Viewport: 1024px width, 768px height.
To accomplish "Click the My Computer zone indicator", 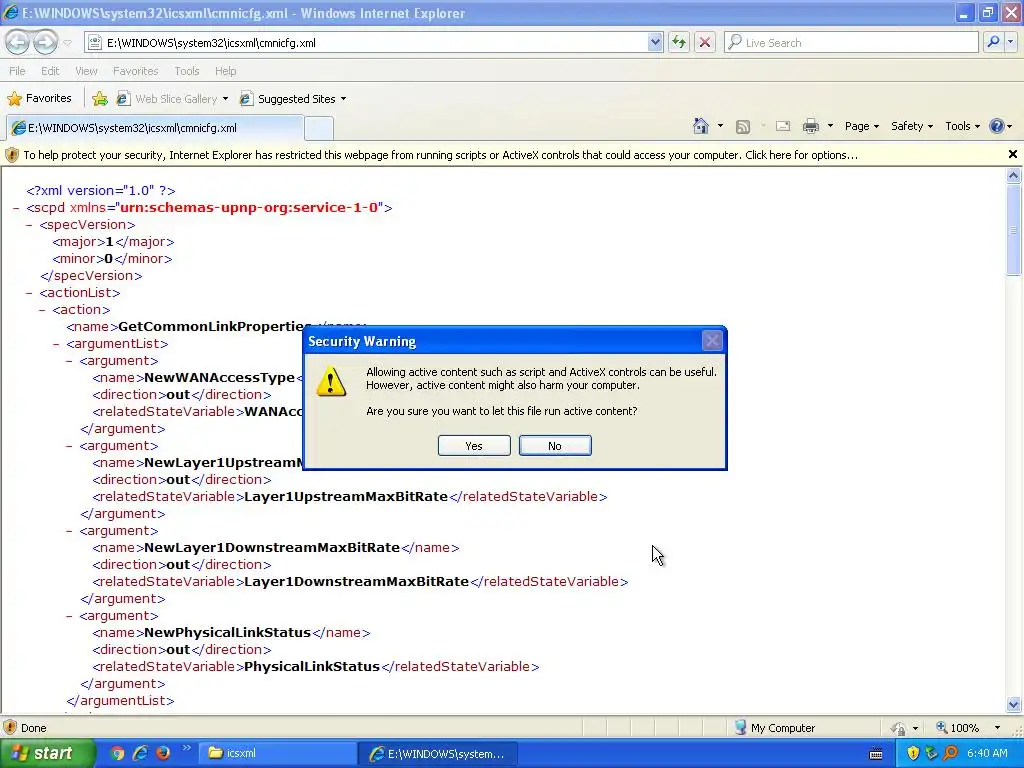I will tap(775, 728).
